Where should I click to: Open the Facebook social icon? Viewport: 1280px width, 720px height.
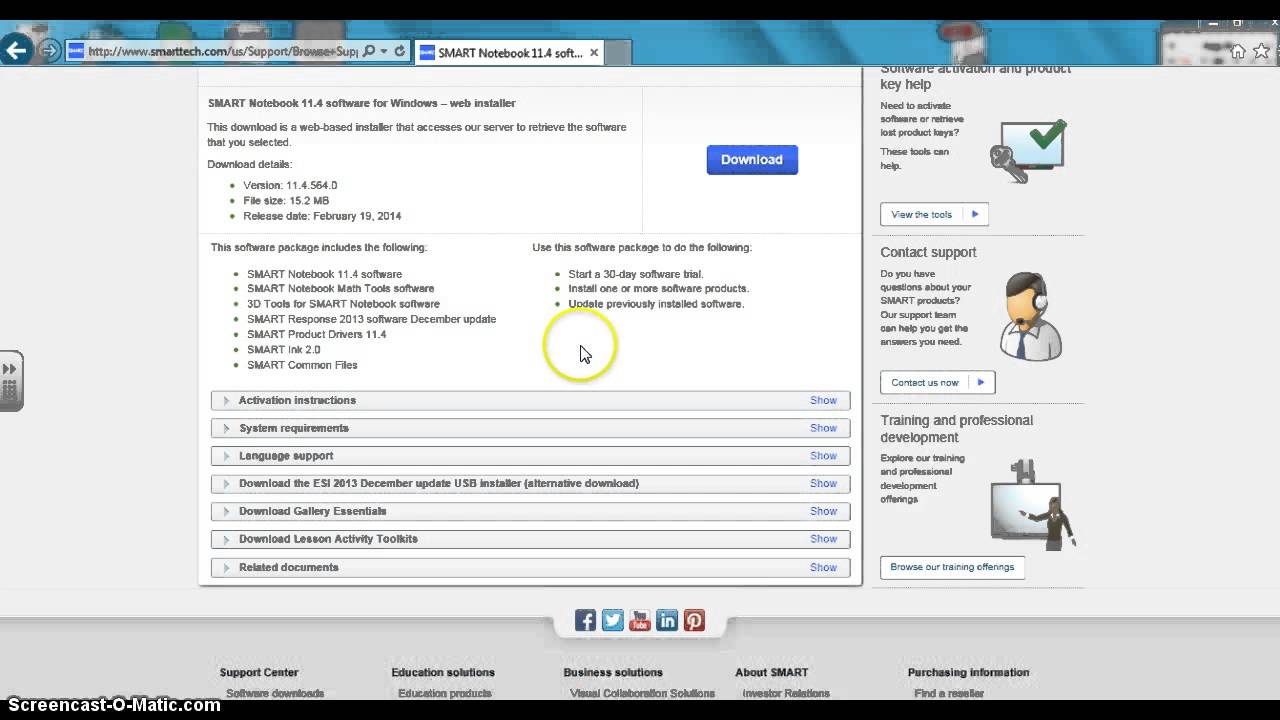(x=586, y=621)
